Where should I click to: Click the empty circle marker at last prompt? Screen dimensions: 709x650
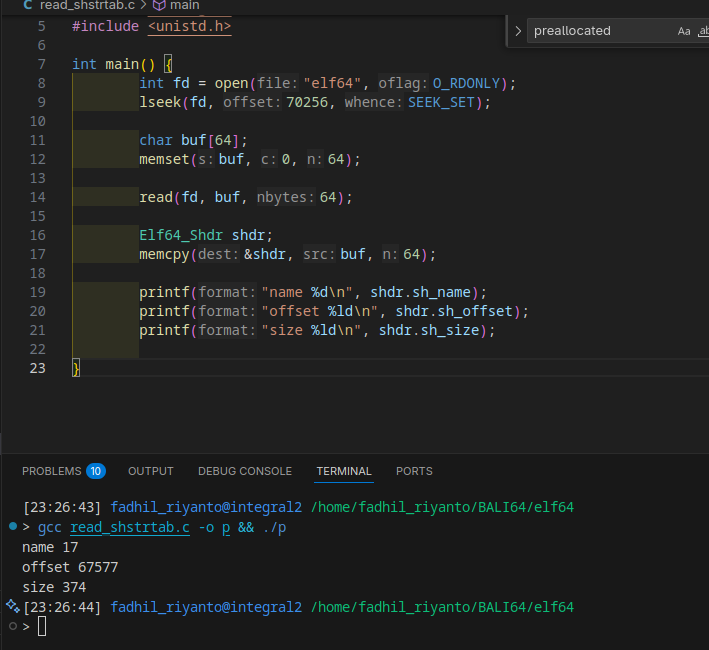[12, 626]
